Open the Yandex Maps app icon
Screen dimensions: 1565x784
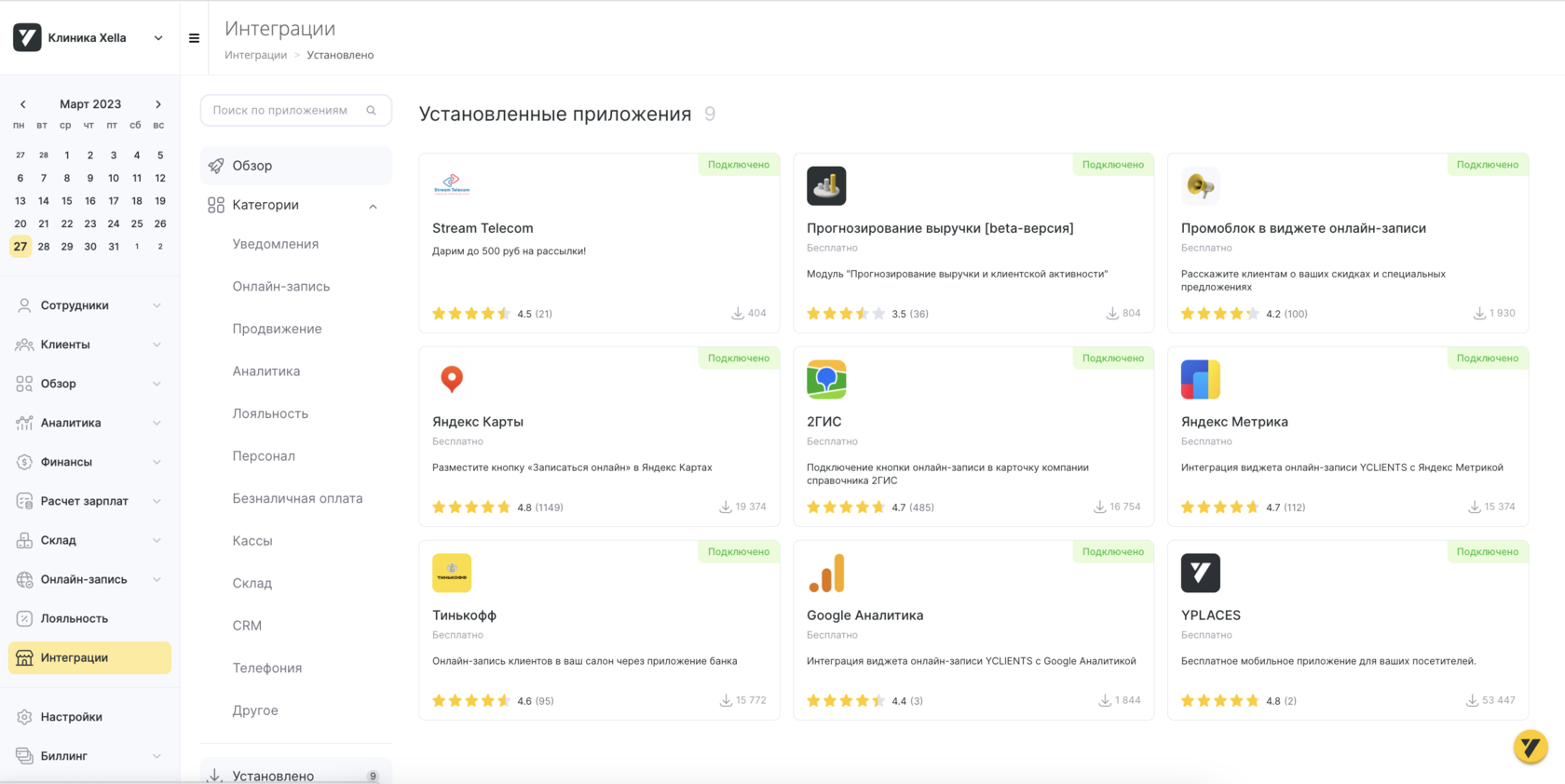coord(452,379)
